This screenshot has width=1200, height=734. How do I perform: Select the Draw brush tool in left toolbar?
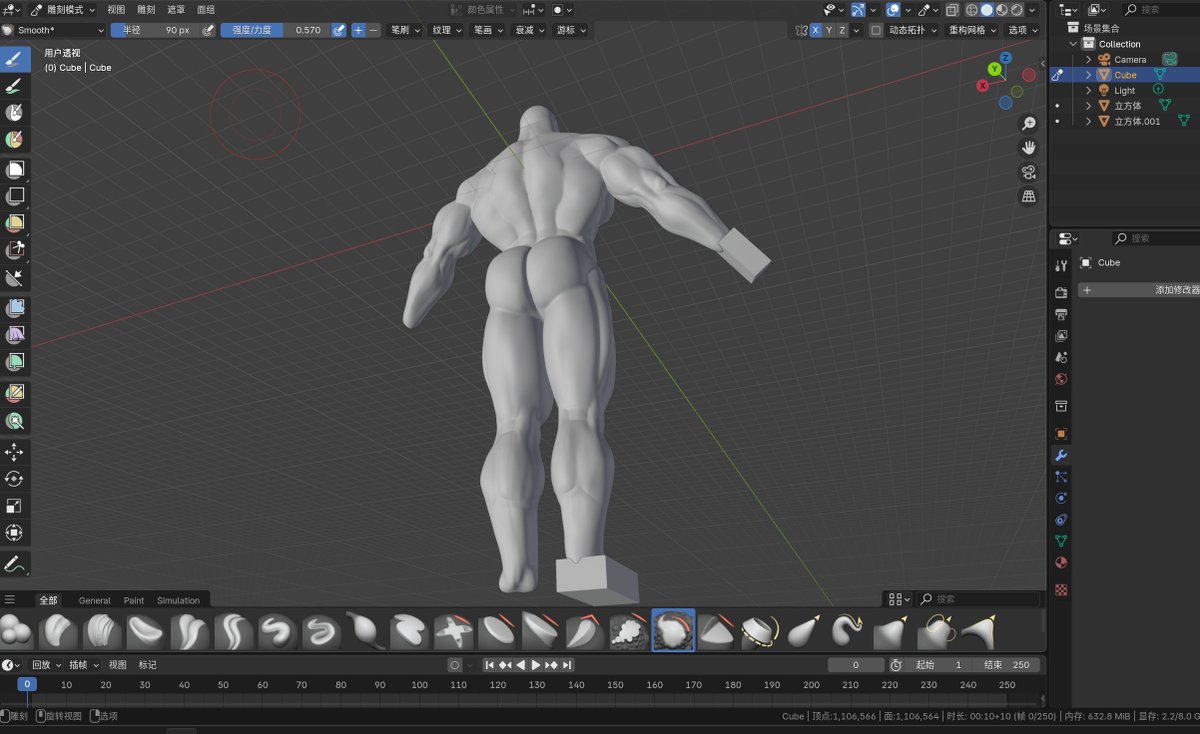click(15, 59)
